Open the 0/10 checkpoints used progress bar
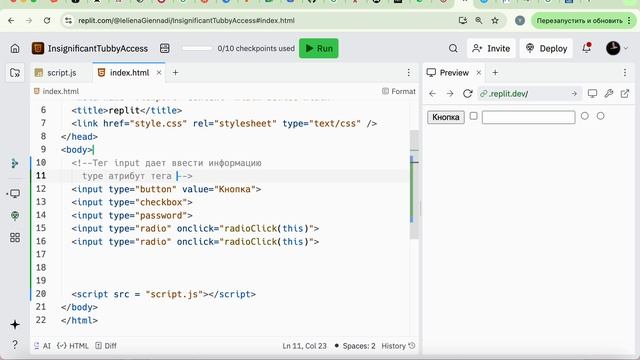 [197, 49]
